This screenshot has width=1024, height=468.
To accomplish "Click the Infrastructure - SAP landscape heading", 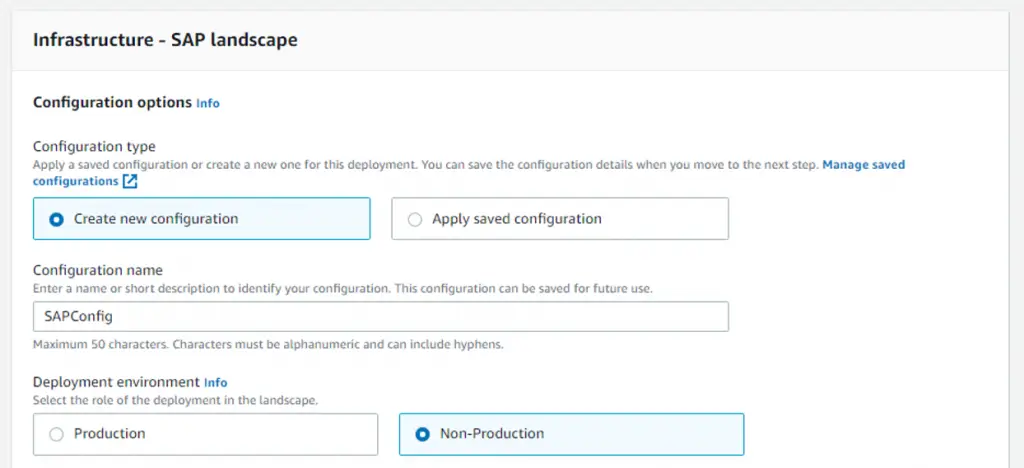I will point(165,40).
